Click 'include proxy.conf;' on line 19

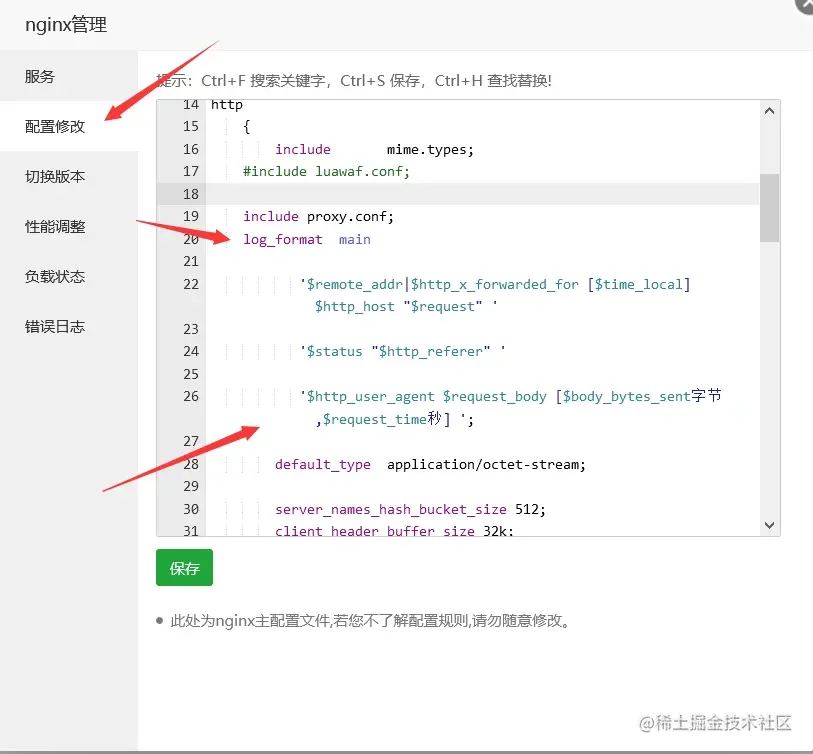tap(318, 217)
